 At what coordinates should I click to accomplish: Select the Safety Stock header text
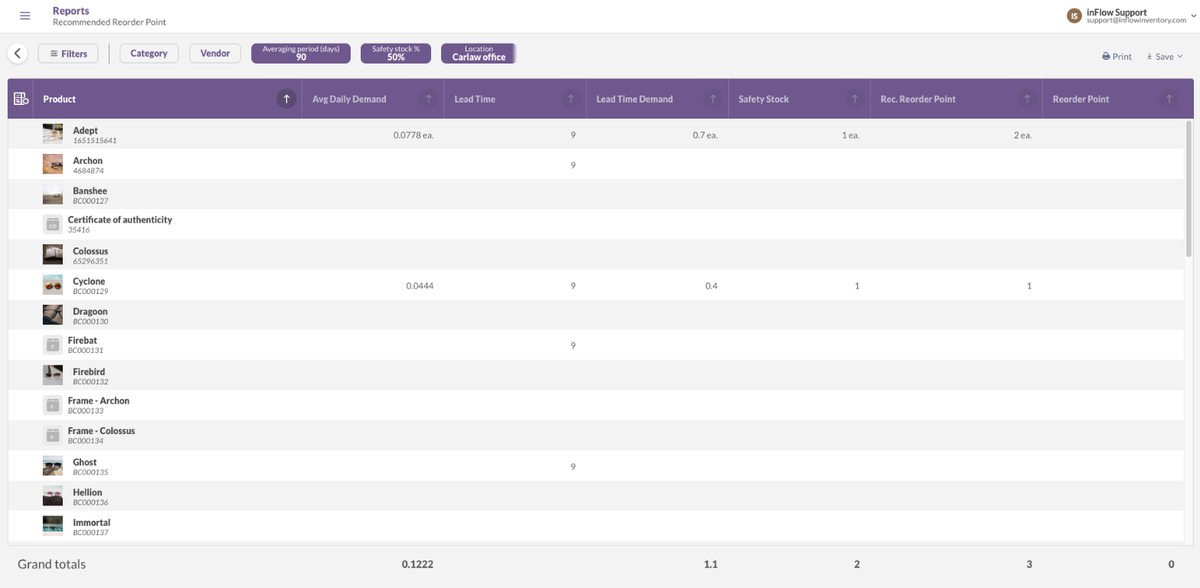[763, 99]
